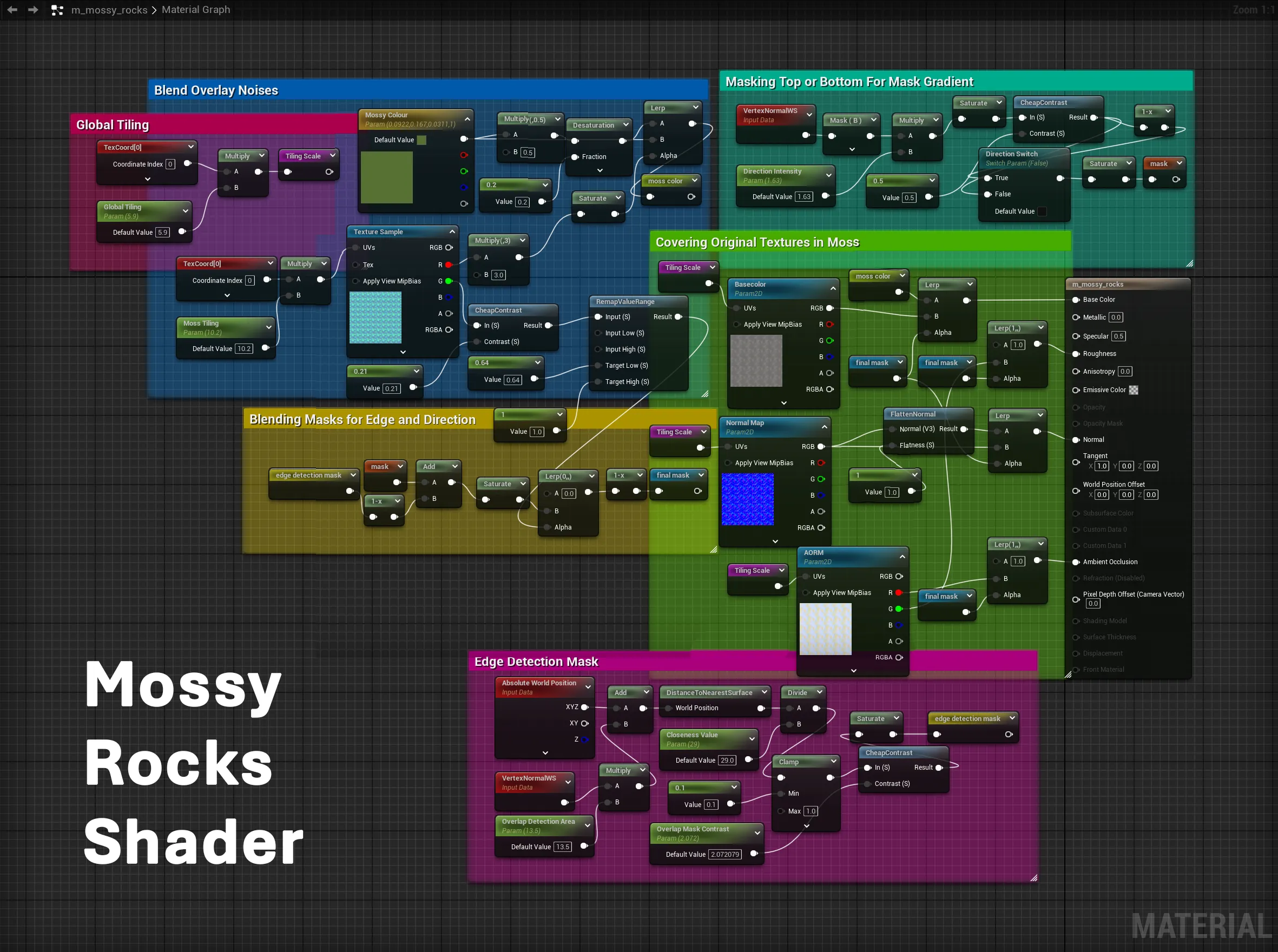
Task: Click the Emissive Color input pin
Action: tap(1076, 390)
